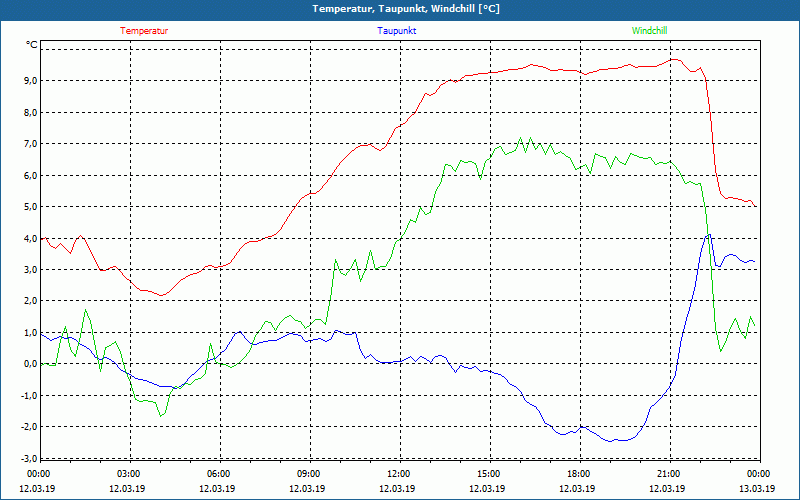The image size is (800, 500).
Task: Click the 1,0 y-axis value
Action: click(30, 333)
